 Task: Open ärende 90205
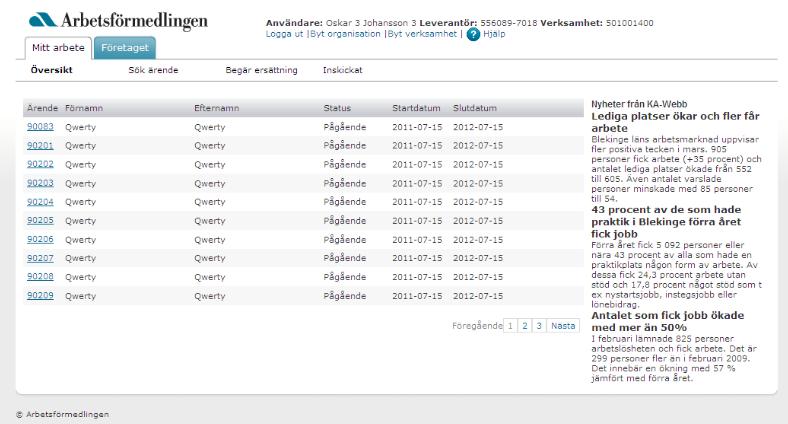(x=40, y=221)
